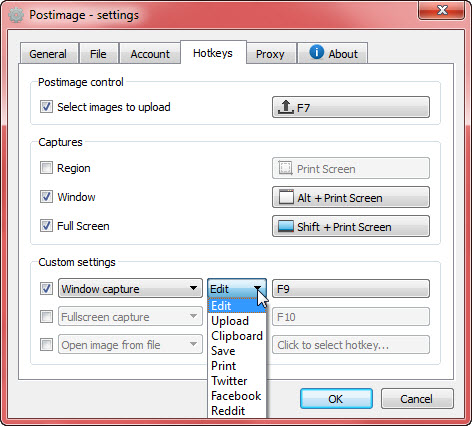Enable the Region capture checkbox
Image resolution: width=472 pixels, height=426 pixels.
coord(46,168)
